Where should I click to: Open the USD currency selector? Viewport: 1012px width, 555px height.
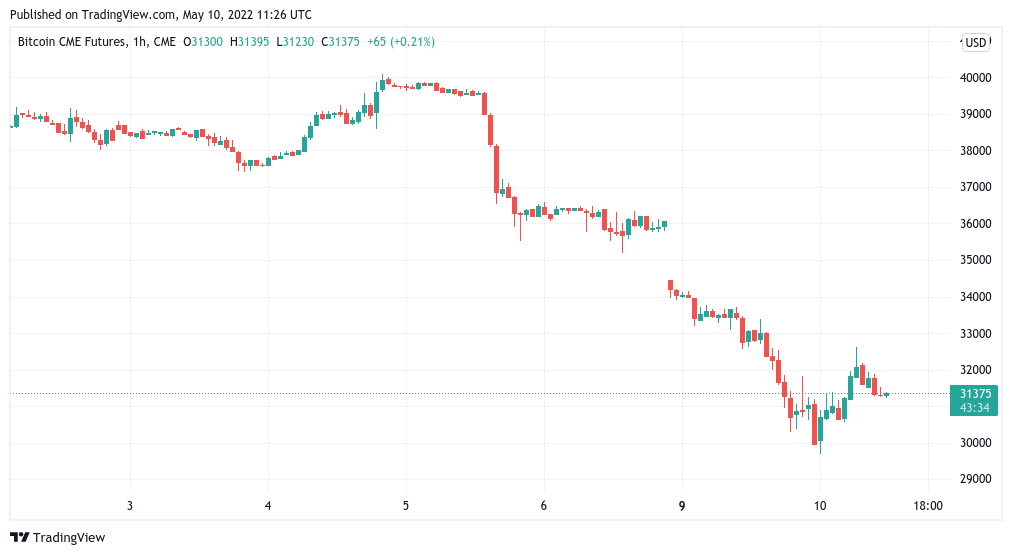(975, 42)
